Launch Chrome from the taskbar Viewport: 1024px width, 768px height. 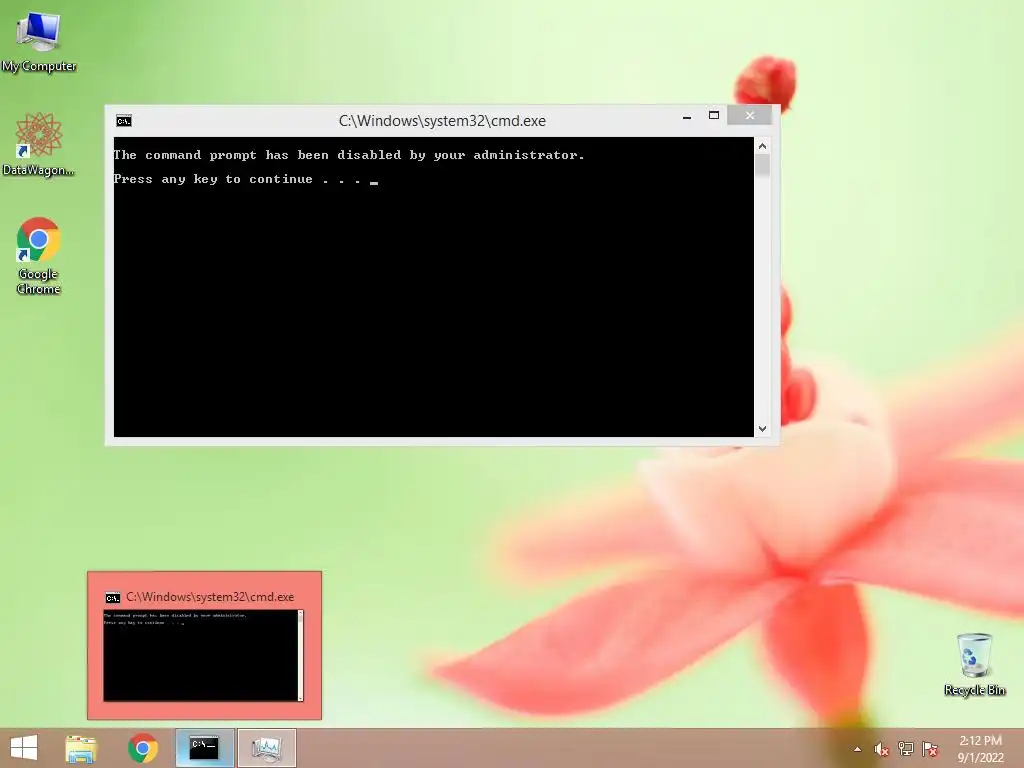[x=142, y=748]
